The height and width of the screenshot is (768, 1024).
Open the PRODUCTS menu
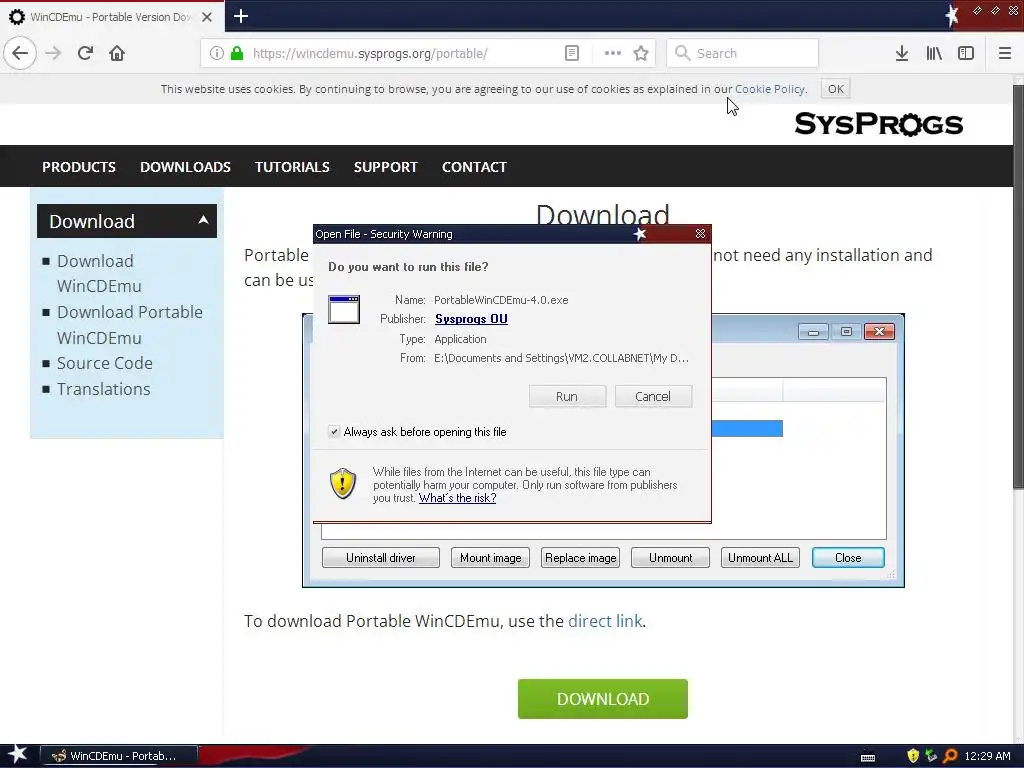(x=79, y=167)
